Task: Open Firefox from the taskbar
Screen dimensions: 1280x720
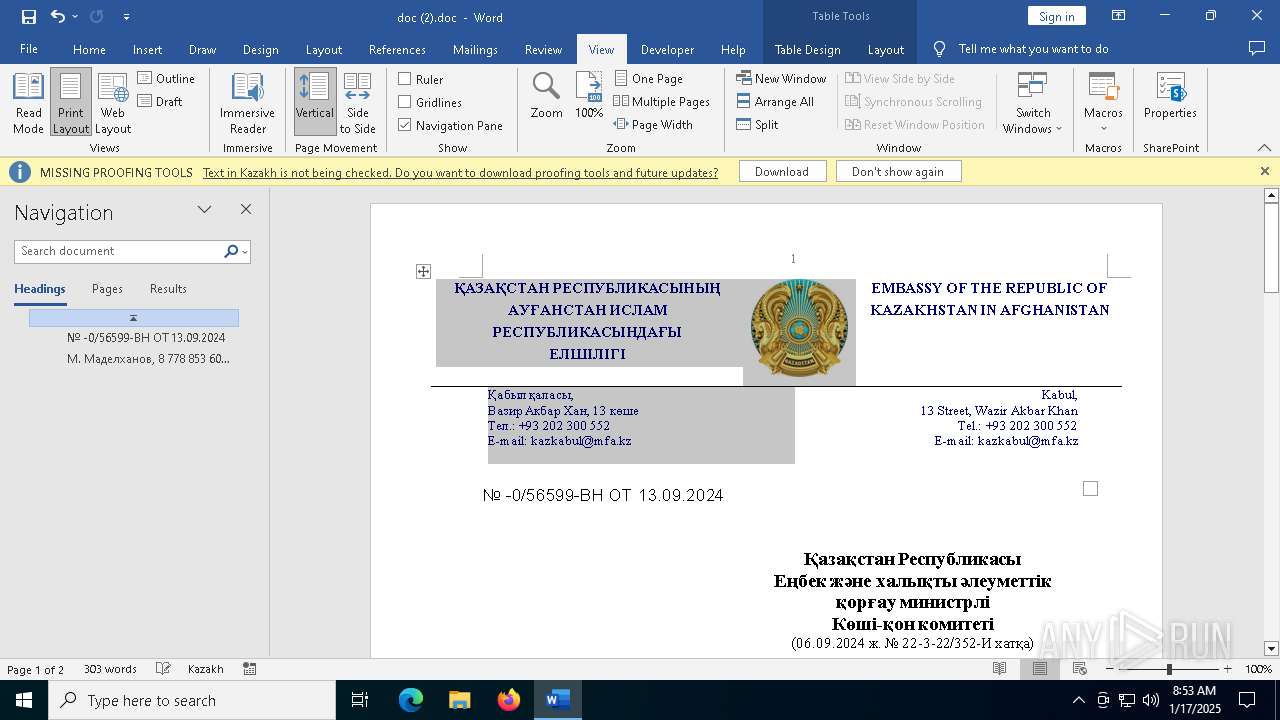Action: [x=509, y=700]
